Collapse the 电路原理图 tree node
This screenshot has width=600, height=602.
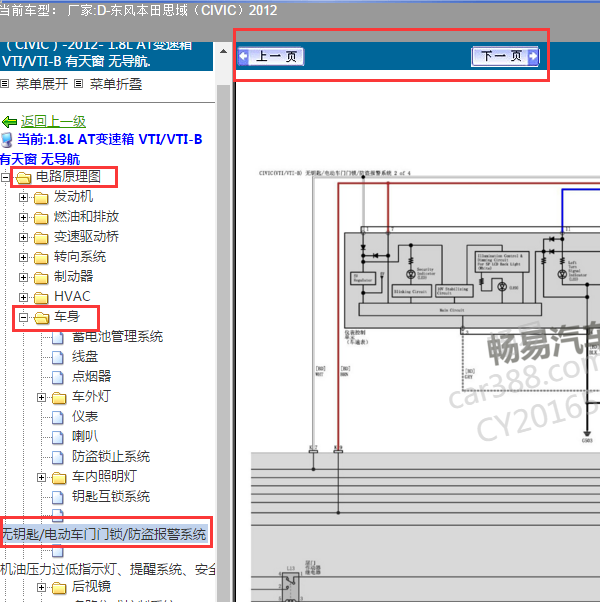[5, 177]
